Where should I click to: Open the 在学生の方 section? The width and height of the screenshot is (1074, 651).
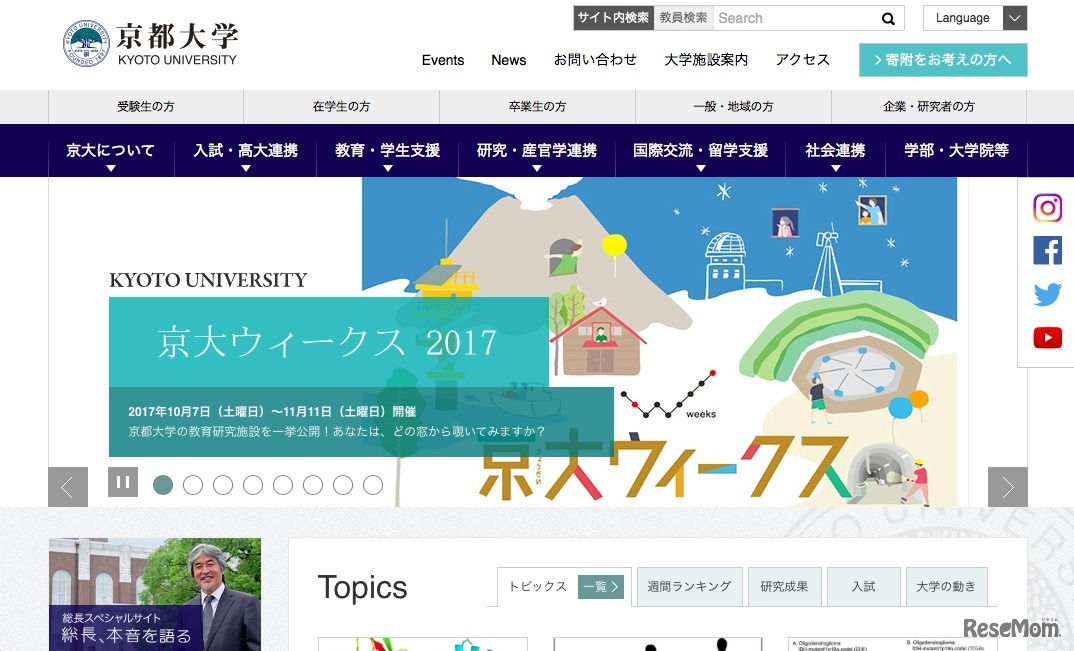pos(340,106)
